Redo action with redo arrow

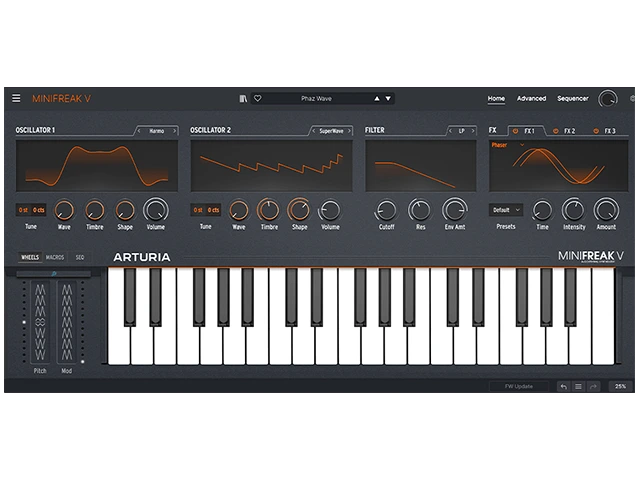[x=593, y=386]
